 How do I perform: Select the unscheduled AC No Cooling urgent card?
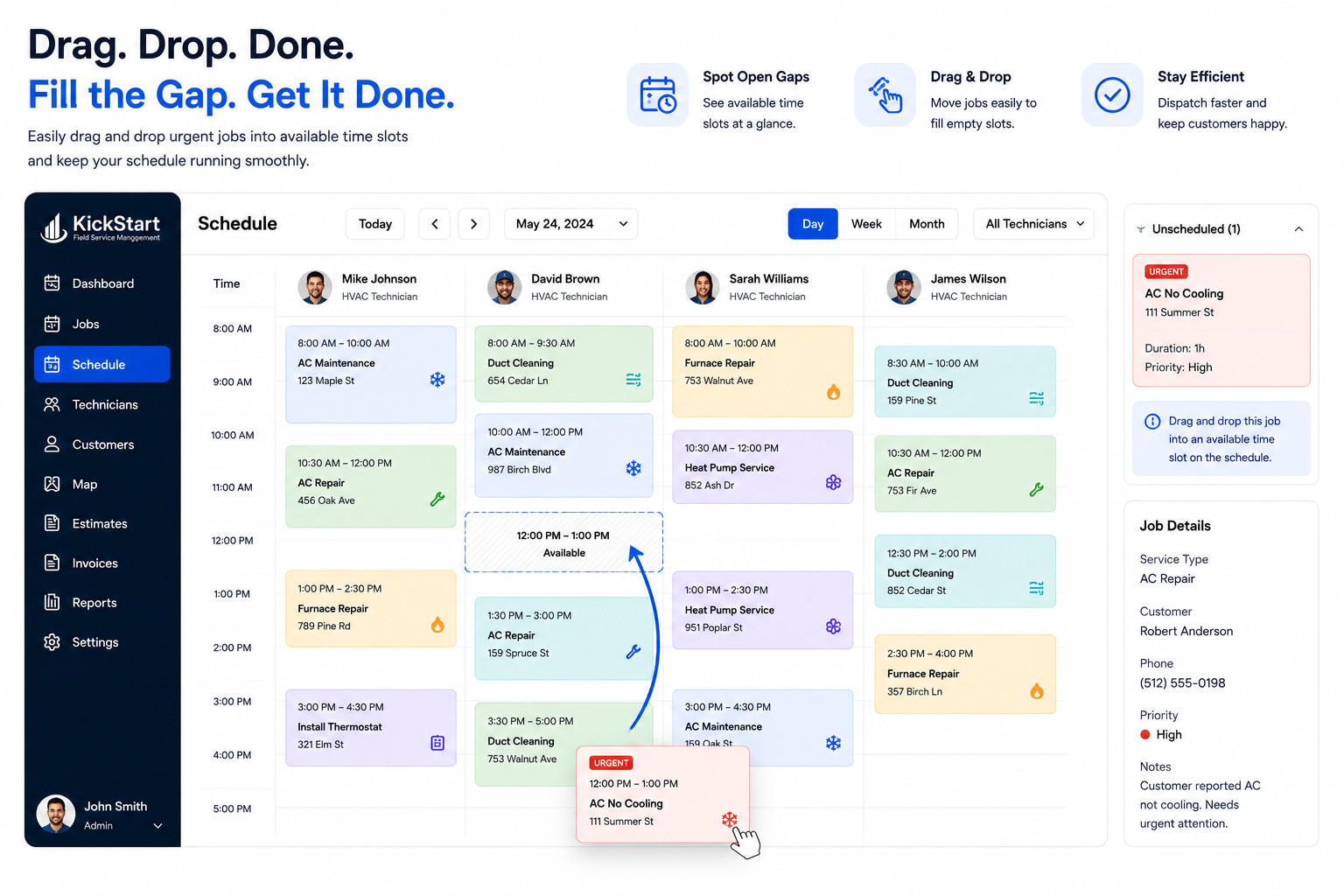tap(1221, 320)
